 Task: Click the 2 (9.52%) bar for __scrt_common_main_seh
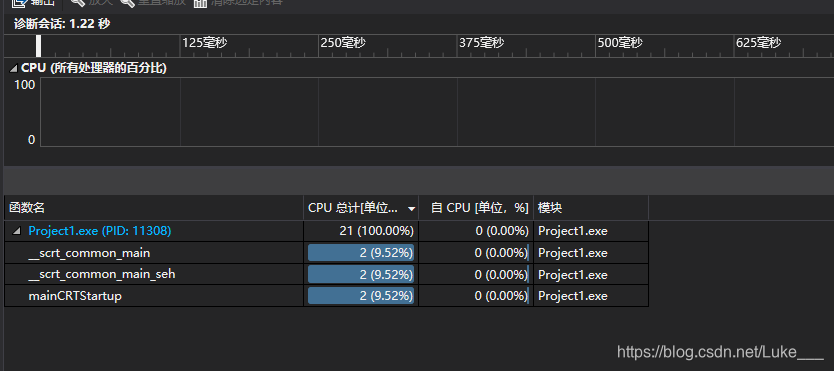click(361, 274)
